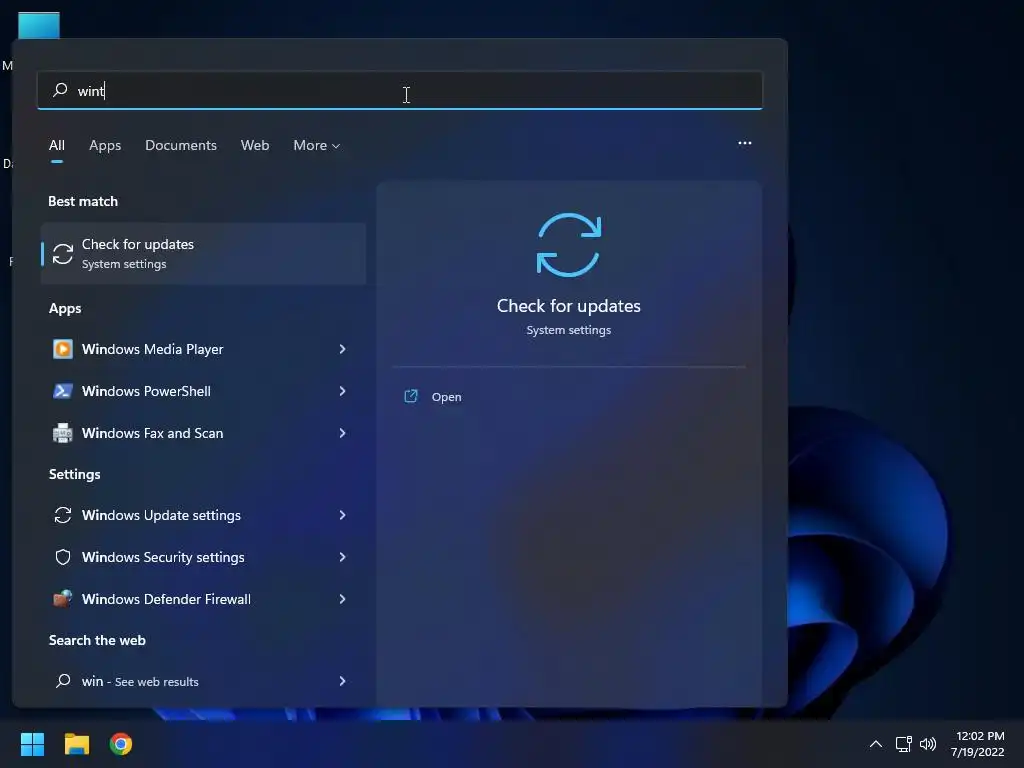
Task: Open Windows Defender Firewall result
Action: click(x=203, y=599)
